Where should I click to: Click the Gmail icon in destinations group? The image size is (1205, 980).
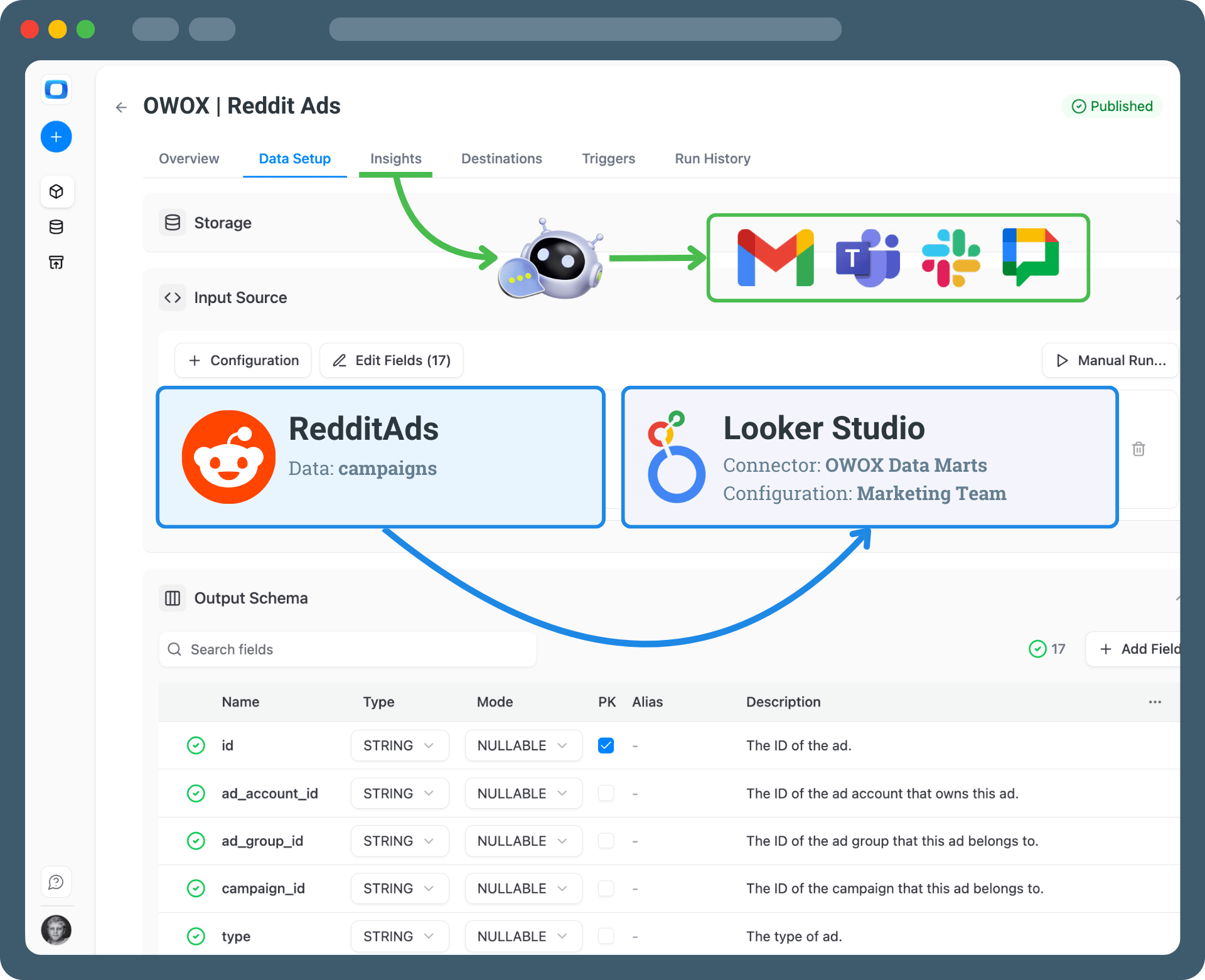point(774,257)
